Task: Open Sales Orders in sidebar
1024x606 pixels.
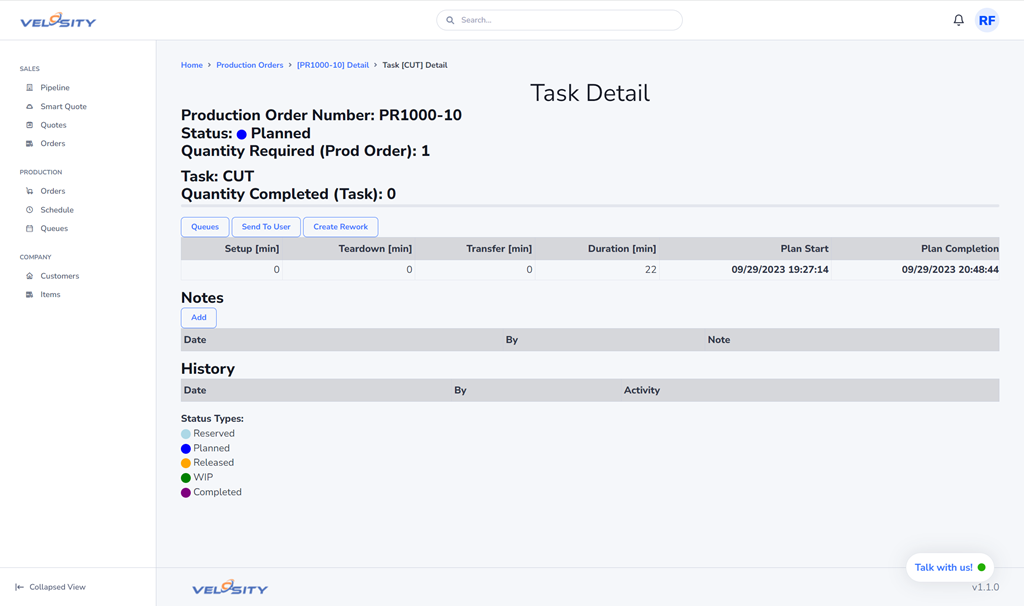Action: tap(52, 144)
